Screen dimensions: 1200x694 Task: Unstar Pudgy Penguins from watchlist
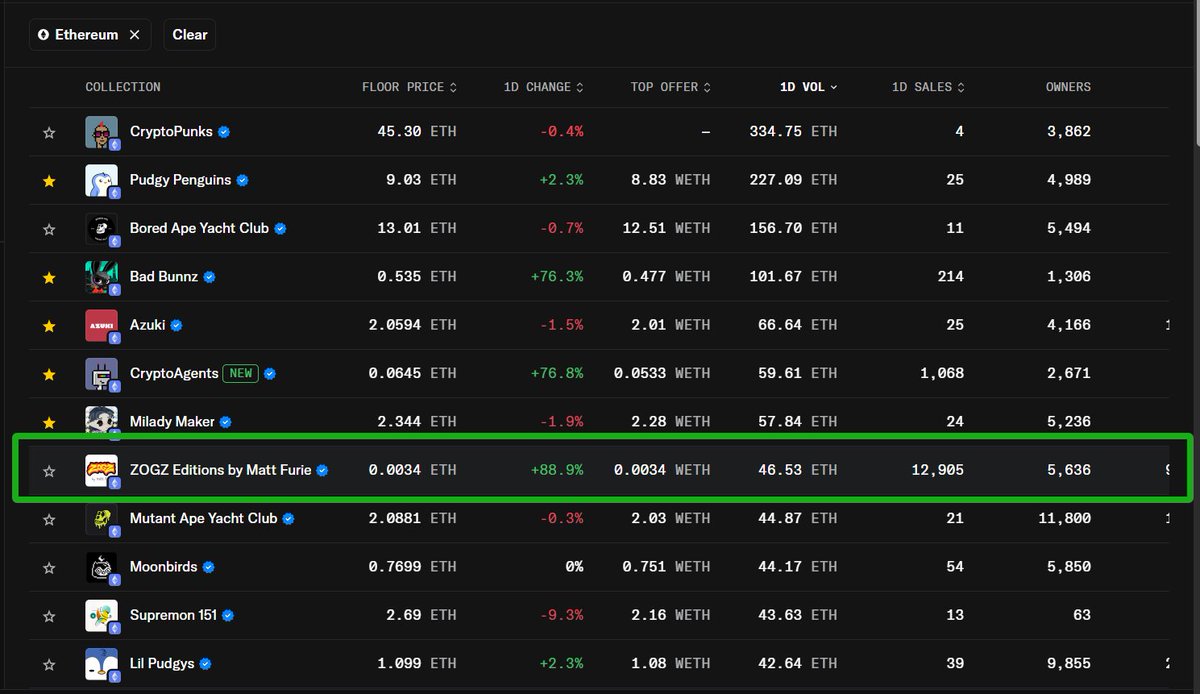tap(49, 181)
